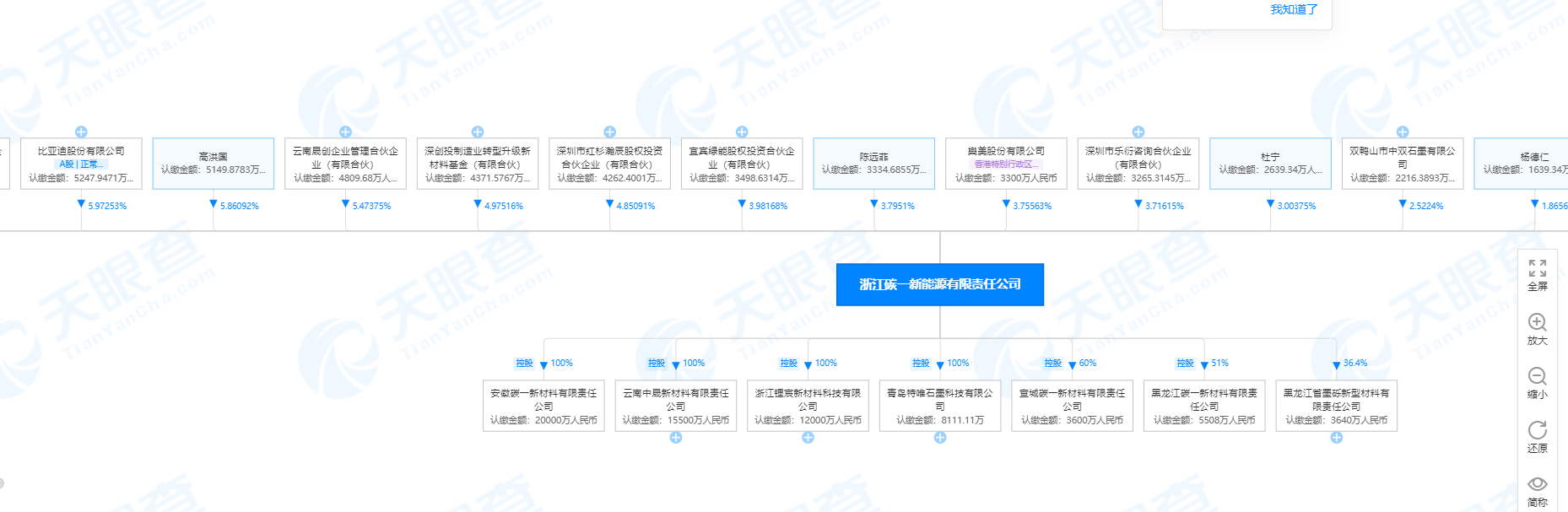Open the 深圳市红杉瀚辰股权投资 card
The height and width of the screenshot is (512, 1568).
(609, 164)
